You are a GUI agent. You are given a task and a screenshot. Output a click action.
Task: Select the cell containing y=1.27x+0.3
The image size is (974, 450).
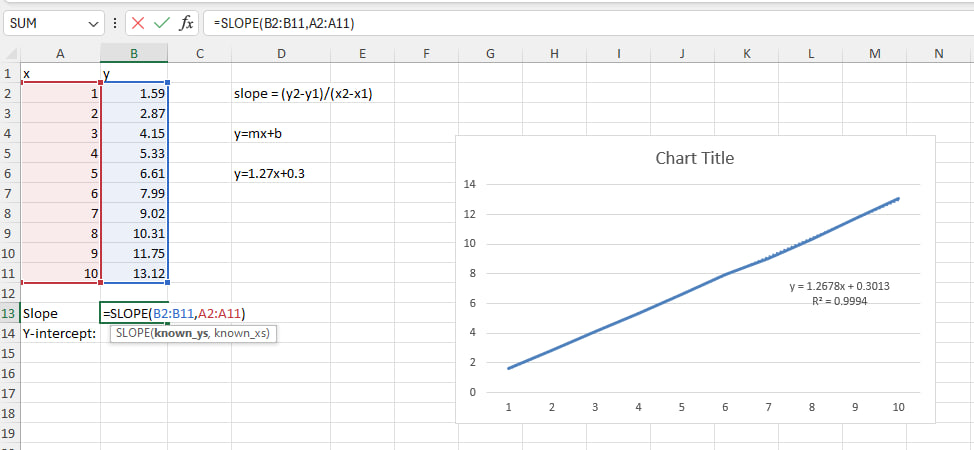(x=269, y=173)
